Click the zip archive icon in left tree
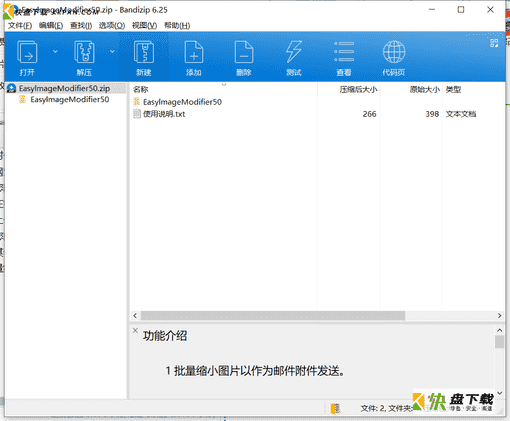510x421 pixels. (x=11, y=88)
